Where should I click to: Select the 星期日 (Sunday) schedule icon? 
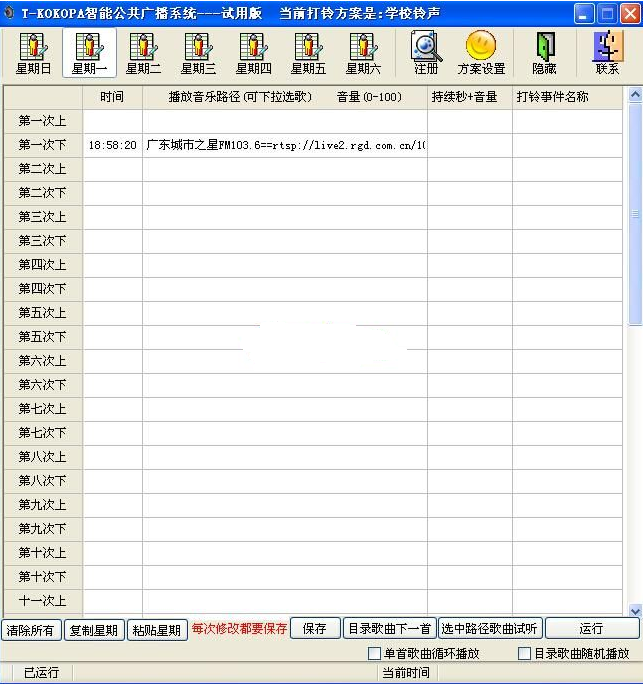pos(34,52)
